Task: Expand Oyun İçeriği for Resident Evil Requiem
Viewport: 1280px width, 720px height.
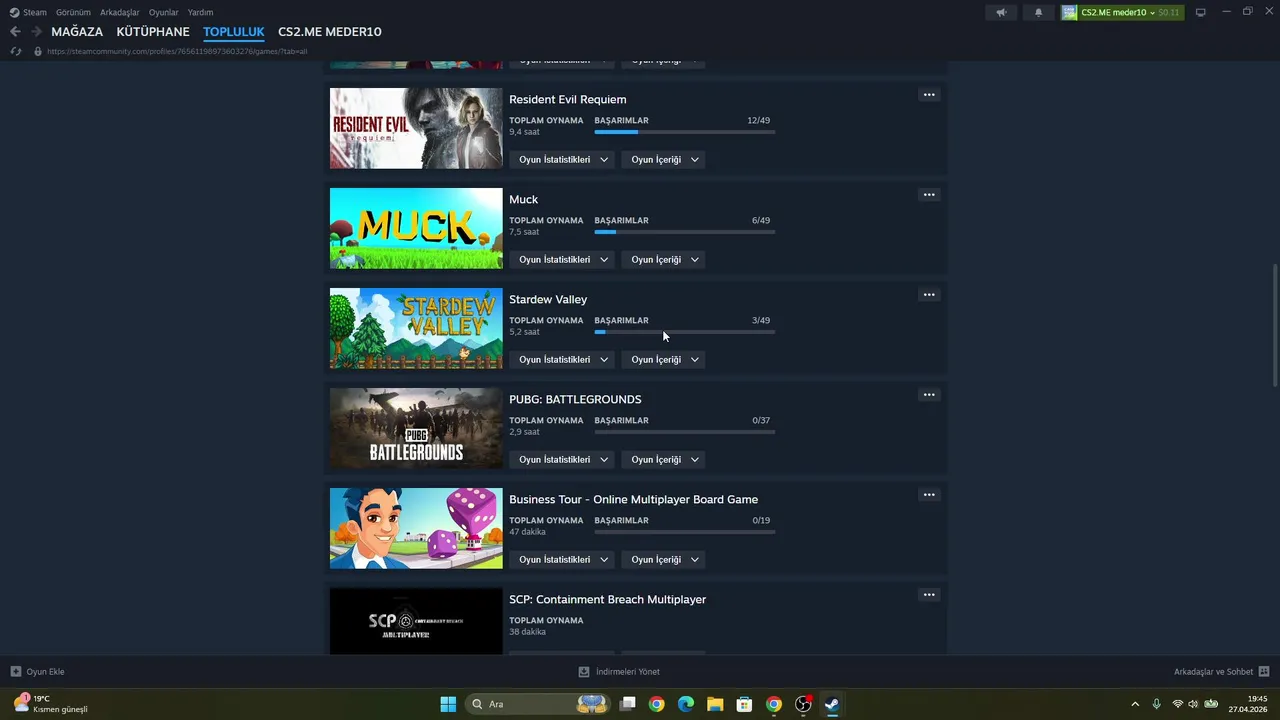Action: [664, 160]
